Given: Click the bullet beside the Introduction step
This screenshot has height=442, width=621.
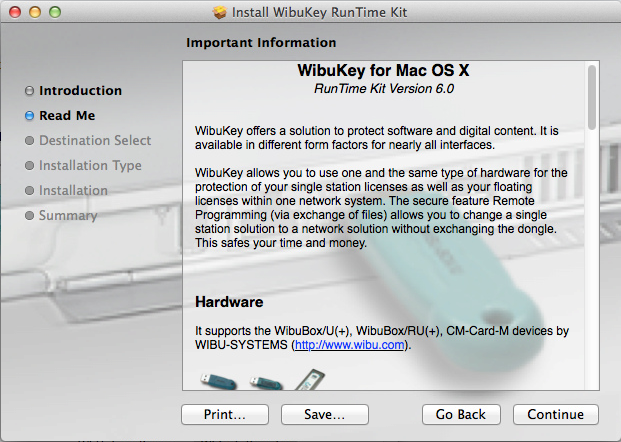Looking at the screenshot, I should 29,91.
